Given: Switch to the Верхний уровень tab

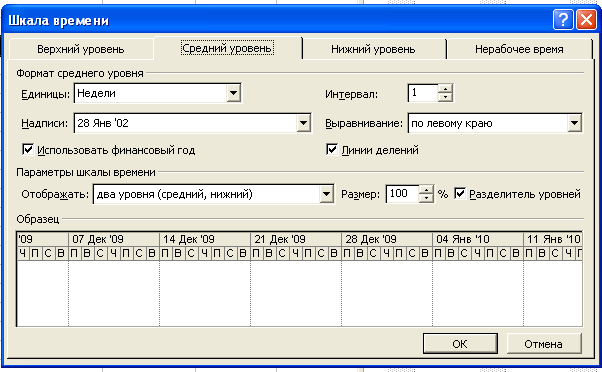Looking at the screenshot, I should [81, 49].
